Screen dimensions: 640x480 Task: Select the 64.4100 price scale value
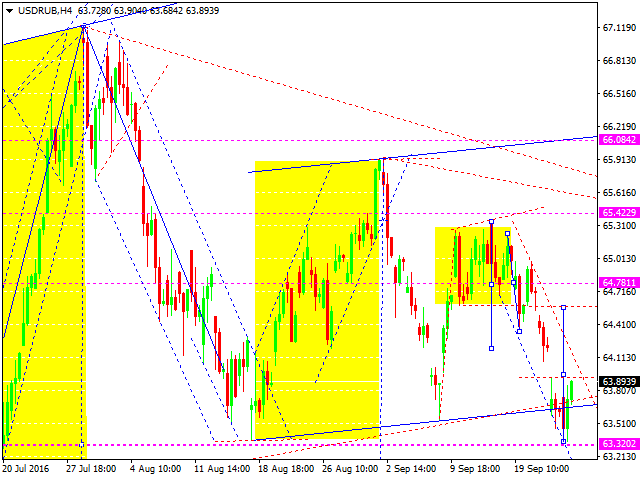click(x=620, y=325)
